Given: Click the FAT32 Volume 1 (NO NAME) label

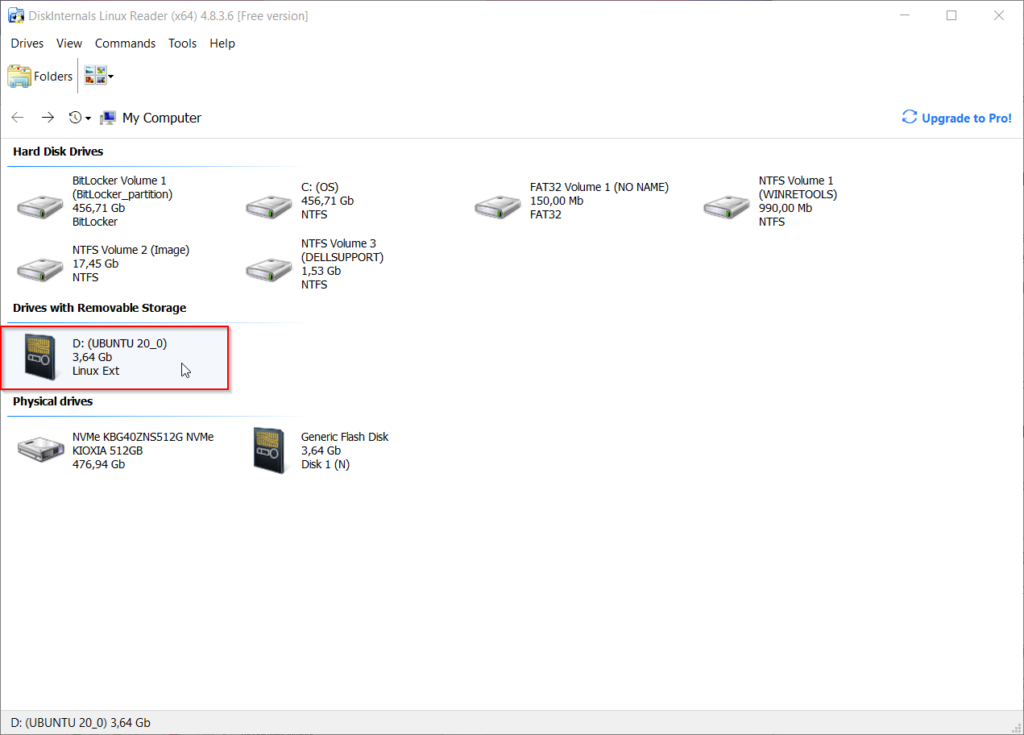Looking at the screenshot, I should [599, 187].
